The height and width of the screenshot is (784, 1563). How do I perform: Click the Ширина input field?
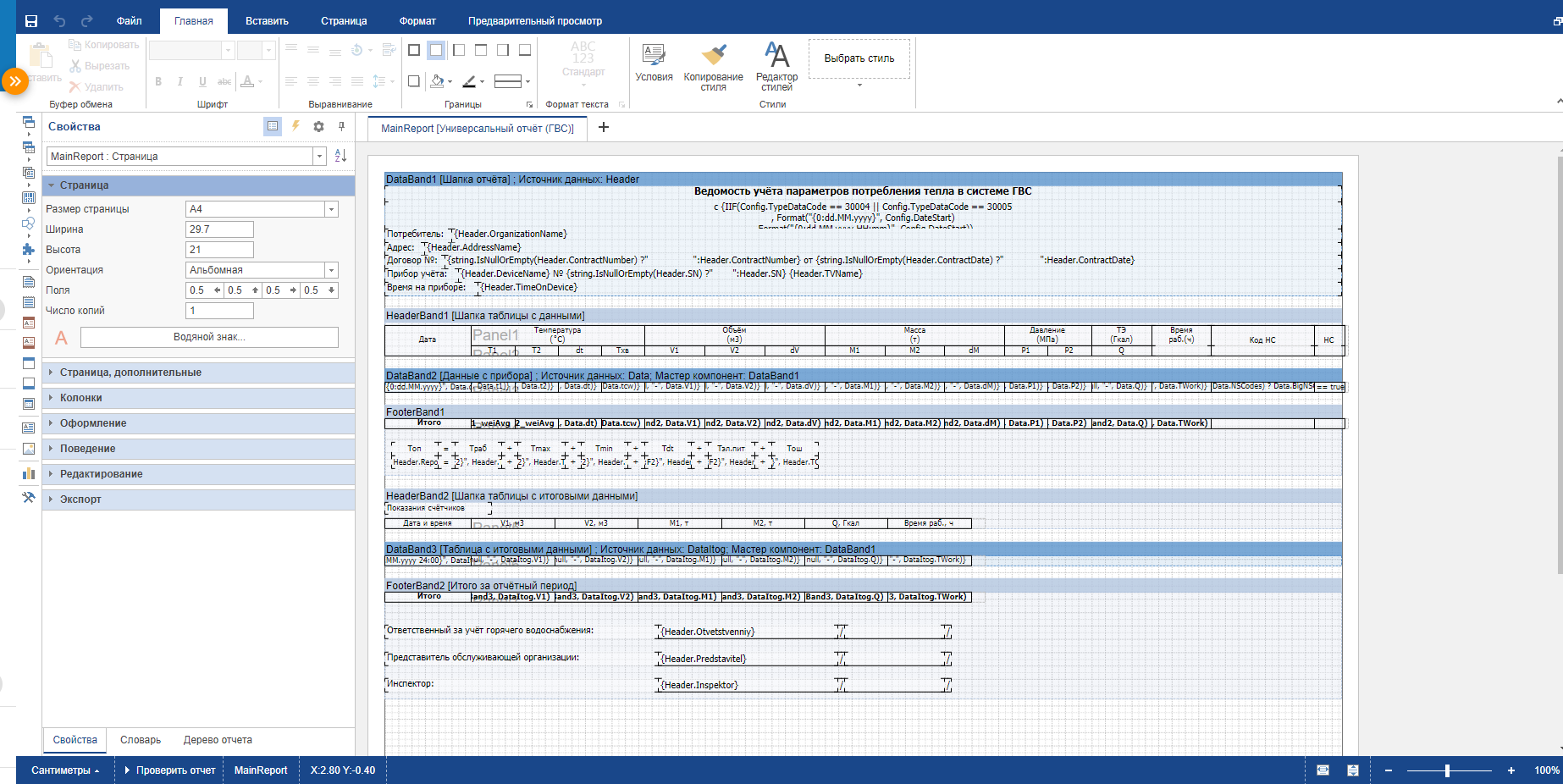pos(219,229)
